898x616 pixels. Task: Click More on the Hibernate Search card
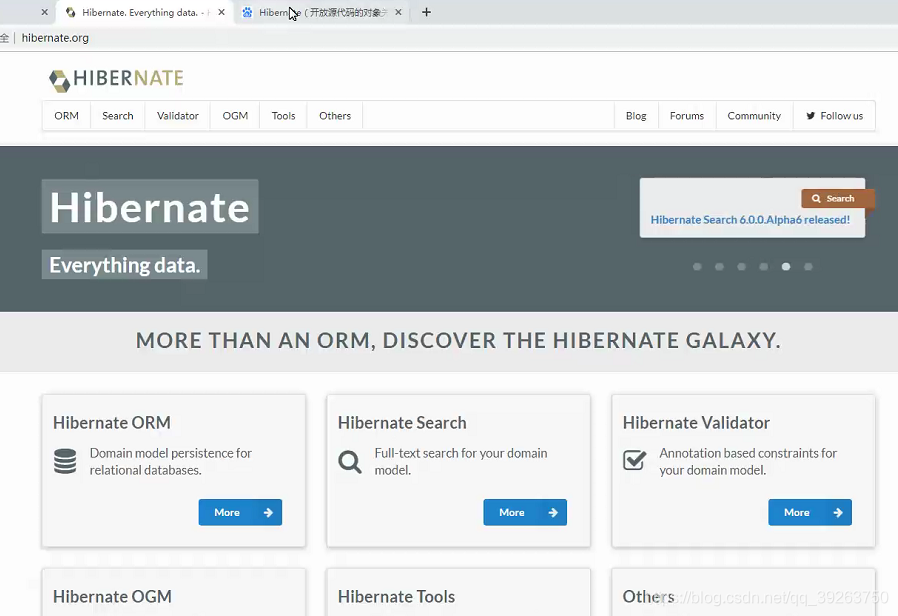click(525, 512)
